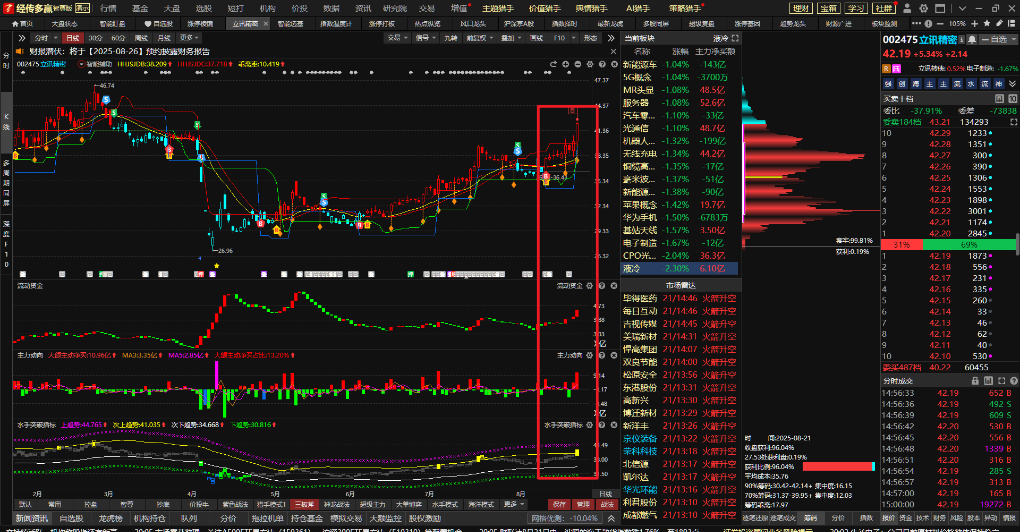Click the refresh arrow icon above K-line chart
This screenshot has height=532, width=1020.
tap(553, 64)
